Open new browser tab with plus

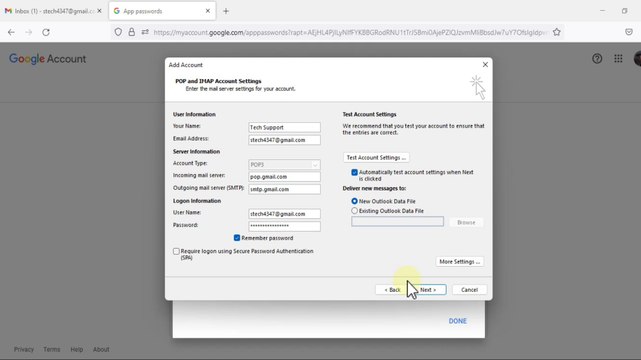(226, 11)
